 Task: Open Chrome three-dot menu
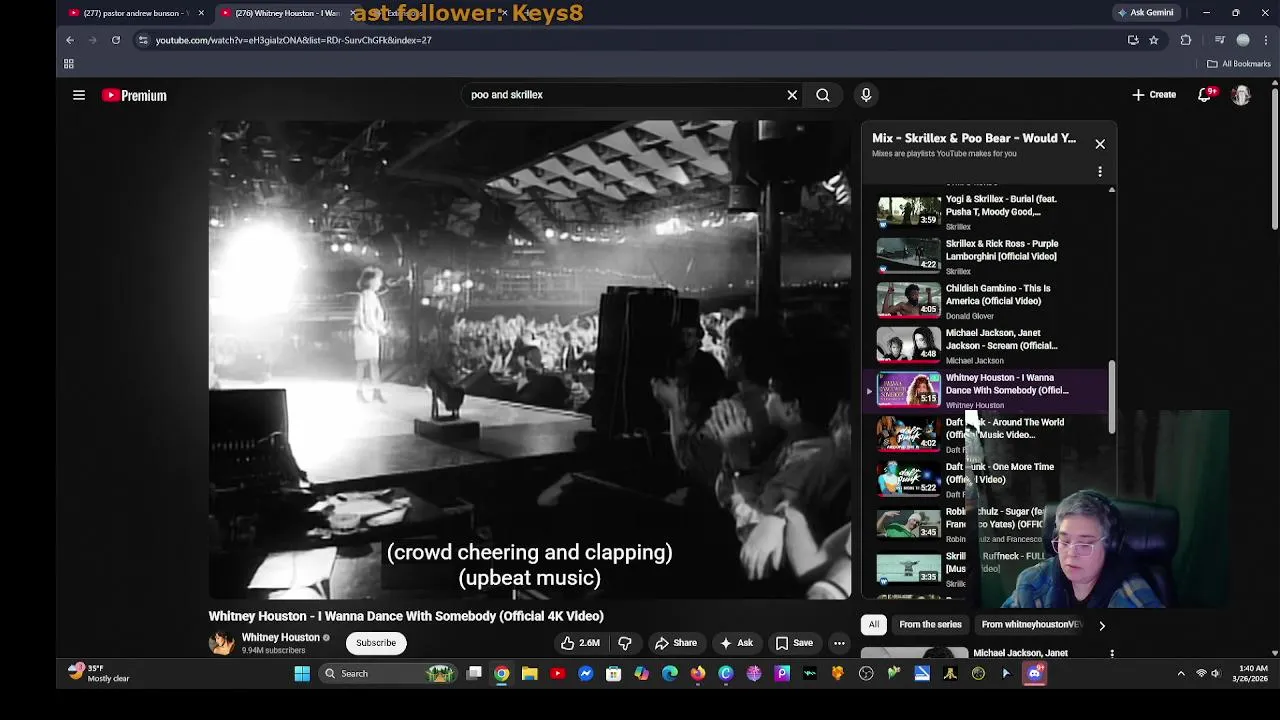tap(1266, 40)
